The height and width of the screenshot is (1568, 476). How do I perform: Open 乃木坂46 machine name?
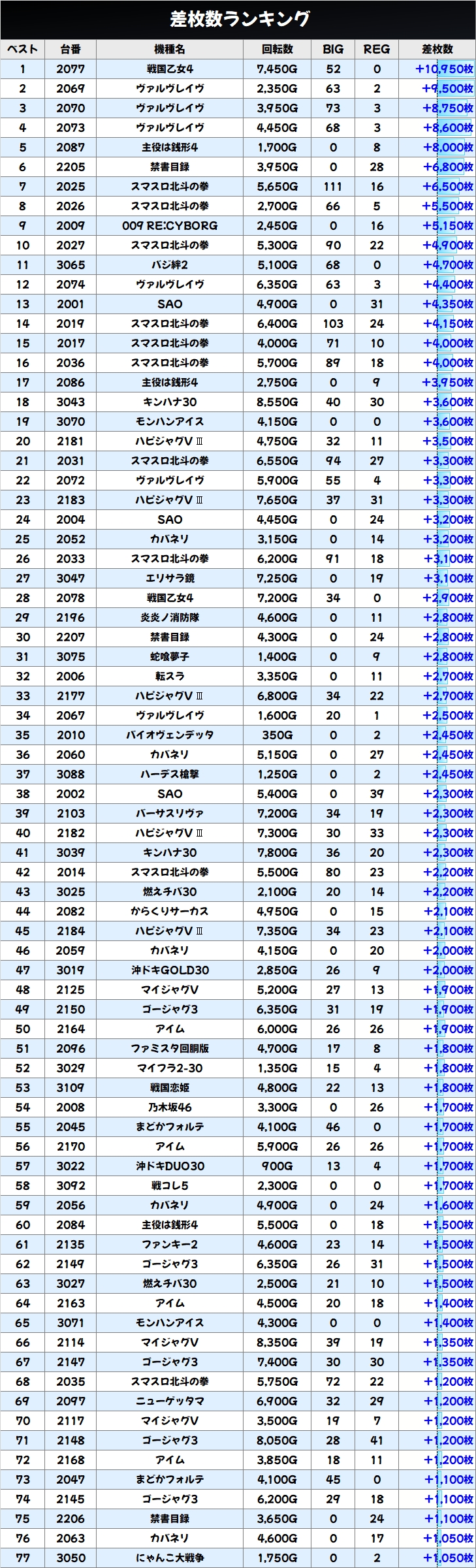[x=170, y=1108]
